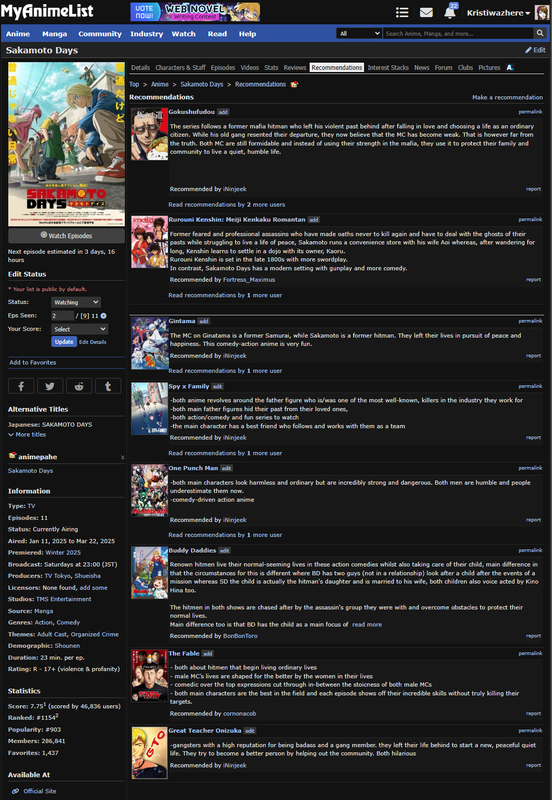This screenshot has width=552, height=800.
Task: Open Web Novel contest banner
Action: click(195, 12)
